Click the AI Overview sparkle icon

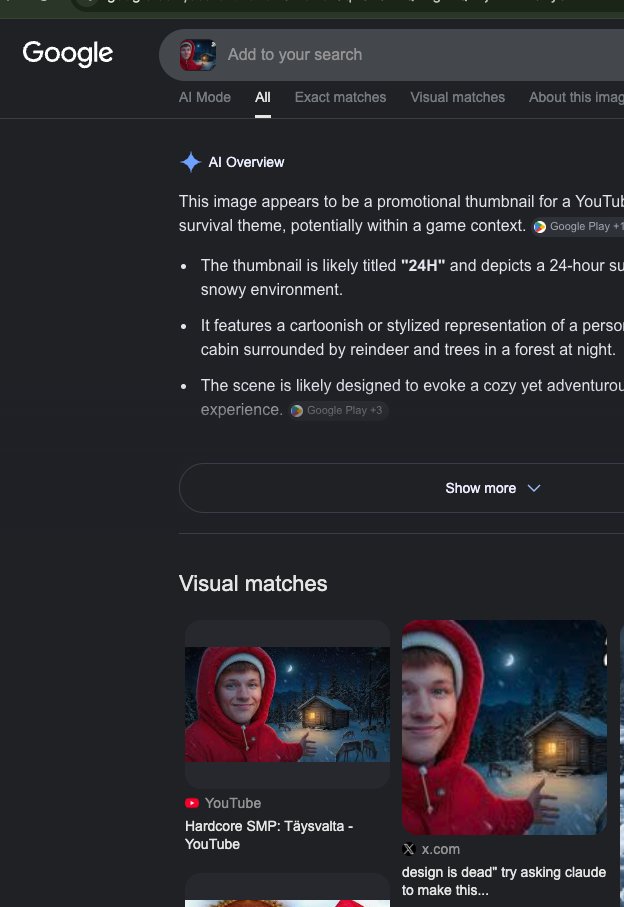coord(190,162)
